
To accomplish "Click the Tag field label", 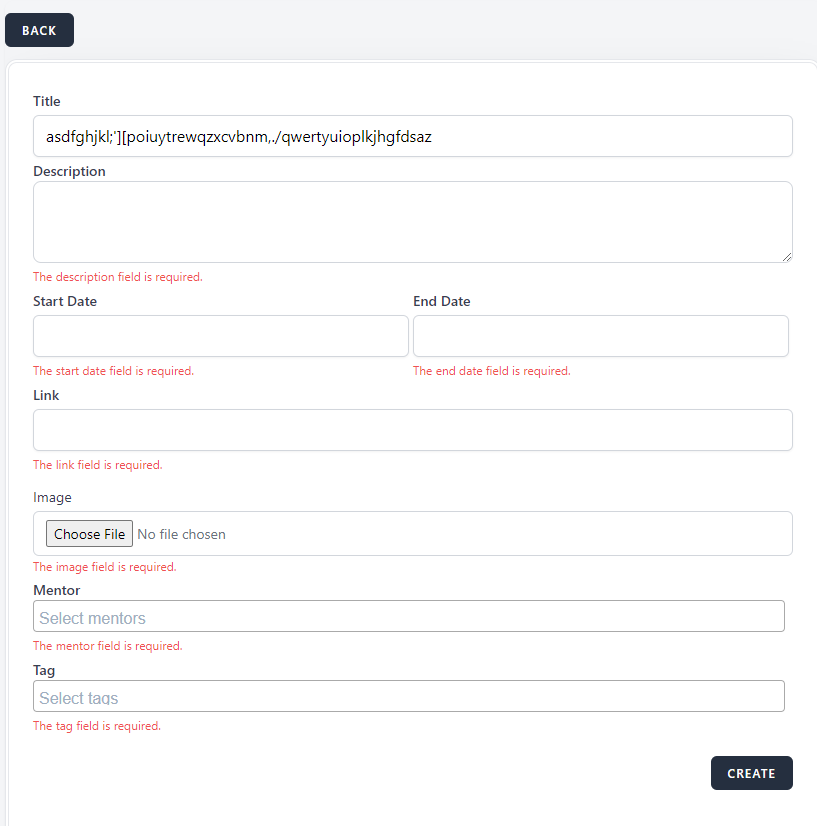I will [x=44, y=670].
